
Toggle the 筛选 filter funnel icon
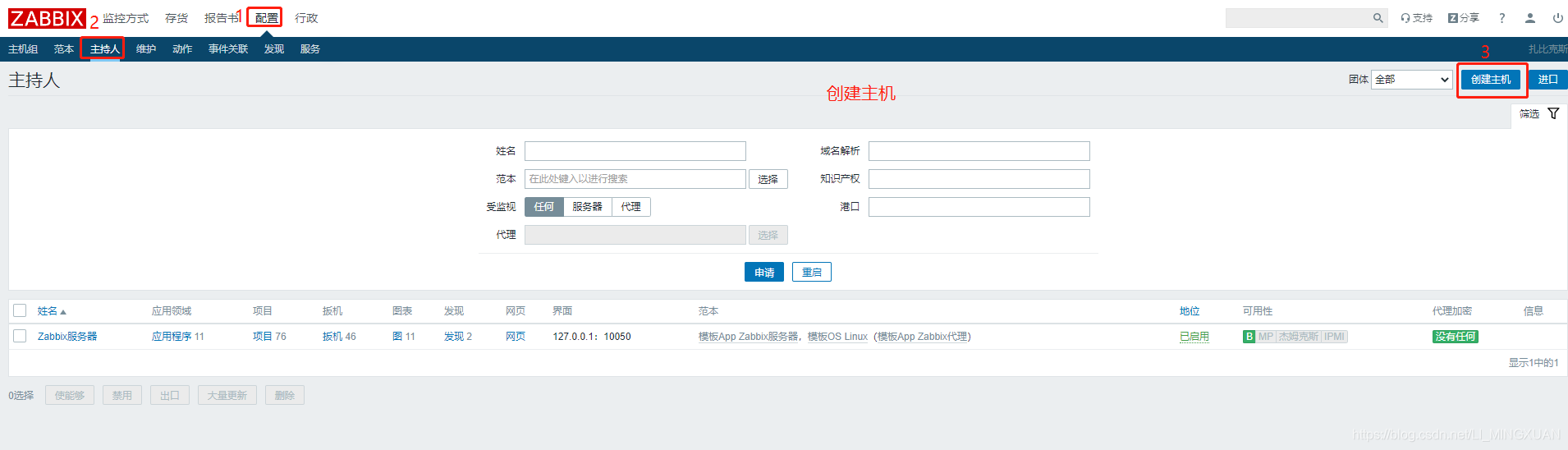pyautogui.click(x=1553, y=113)
